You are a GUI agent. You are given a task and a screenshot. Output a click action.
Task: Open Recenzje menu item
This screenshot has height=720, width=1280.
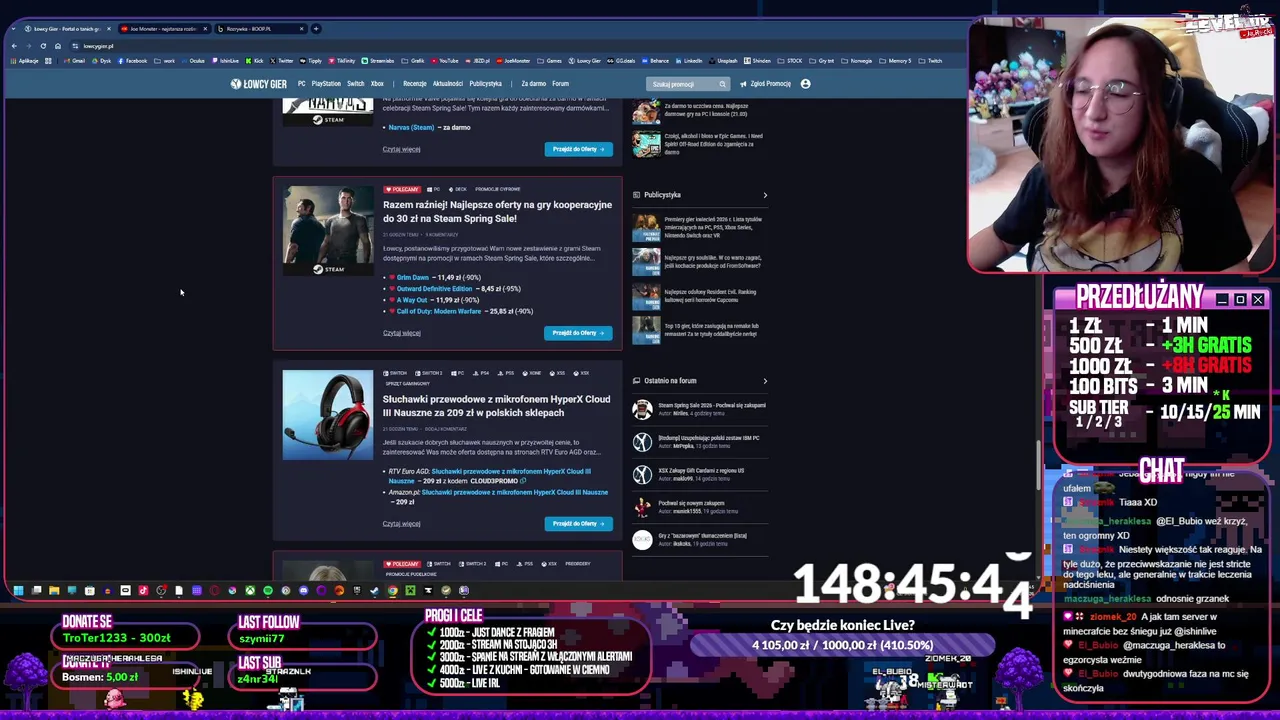point(415,84)
